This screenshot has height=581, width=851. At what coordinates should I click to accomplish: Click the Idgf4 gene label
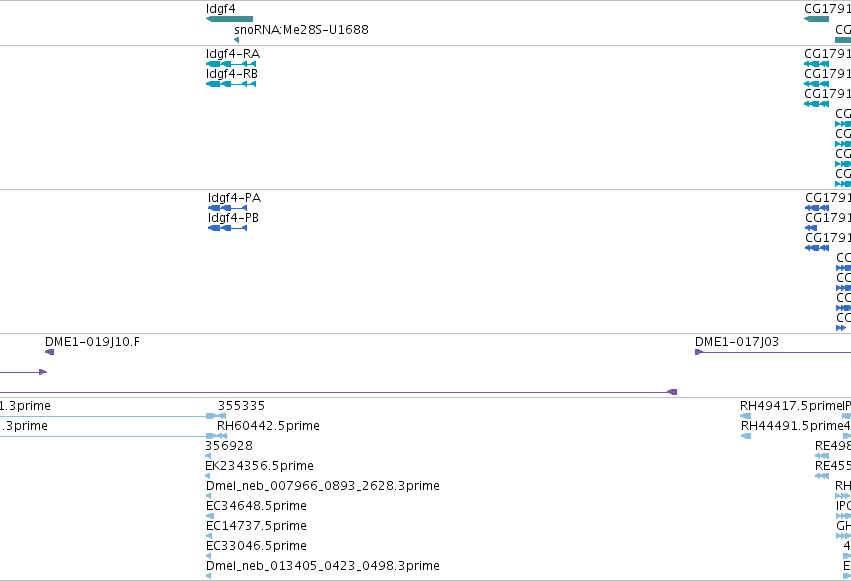pos(221,9)
